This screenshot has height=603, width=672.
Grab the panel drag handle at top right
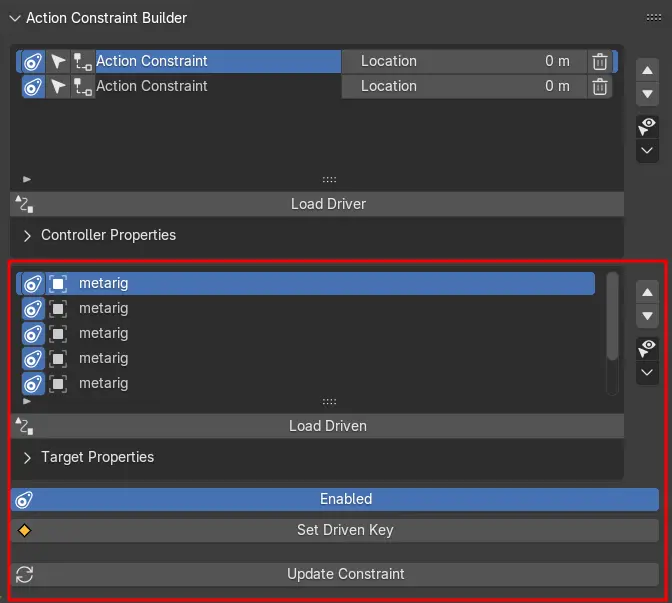[654, 18]
